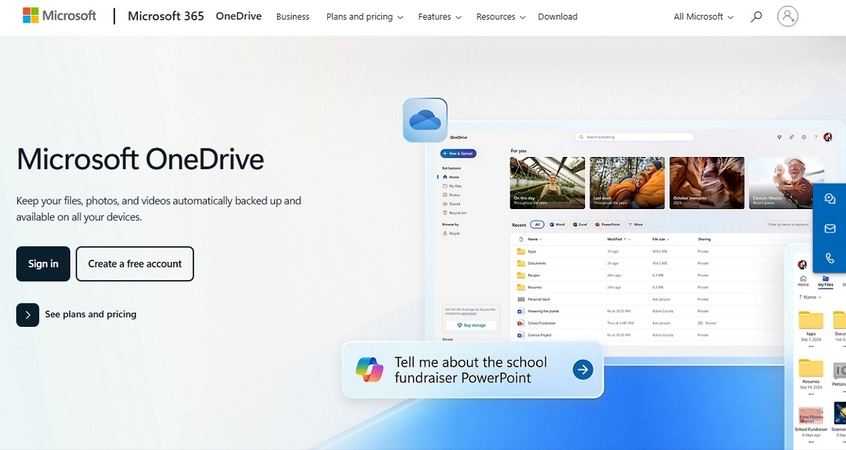Click the New & Upload button in the preview
The image size is (846, 450).
coord(458,153)
